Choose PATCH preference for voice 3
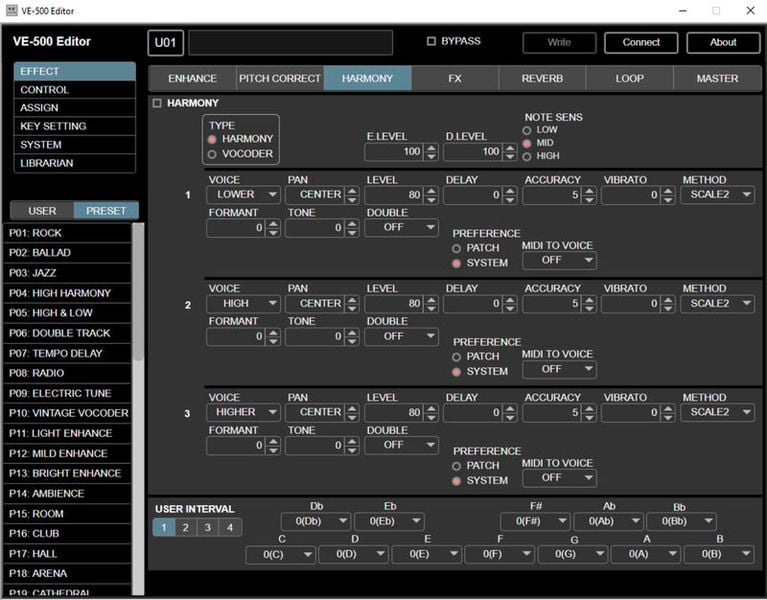Screen dimensions: 767x600 point(456,466)
